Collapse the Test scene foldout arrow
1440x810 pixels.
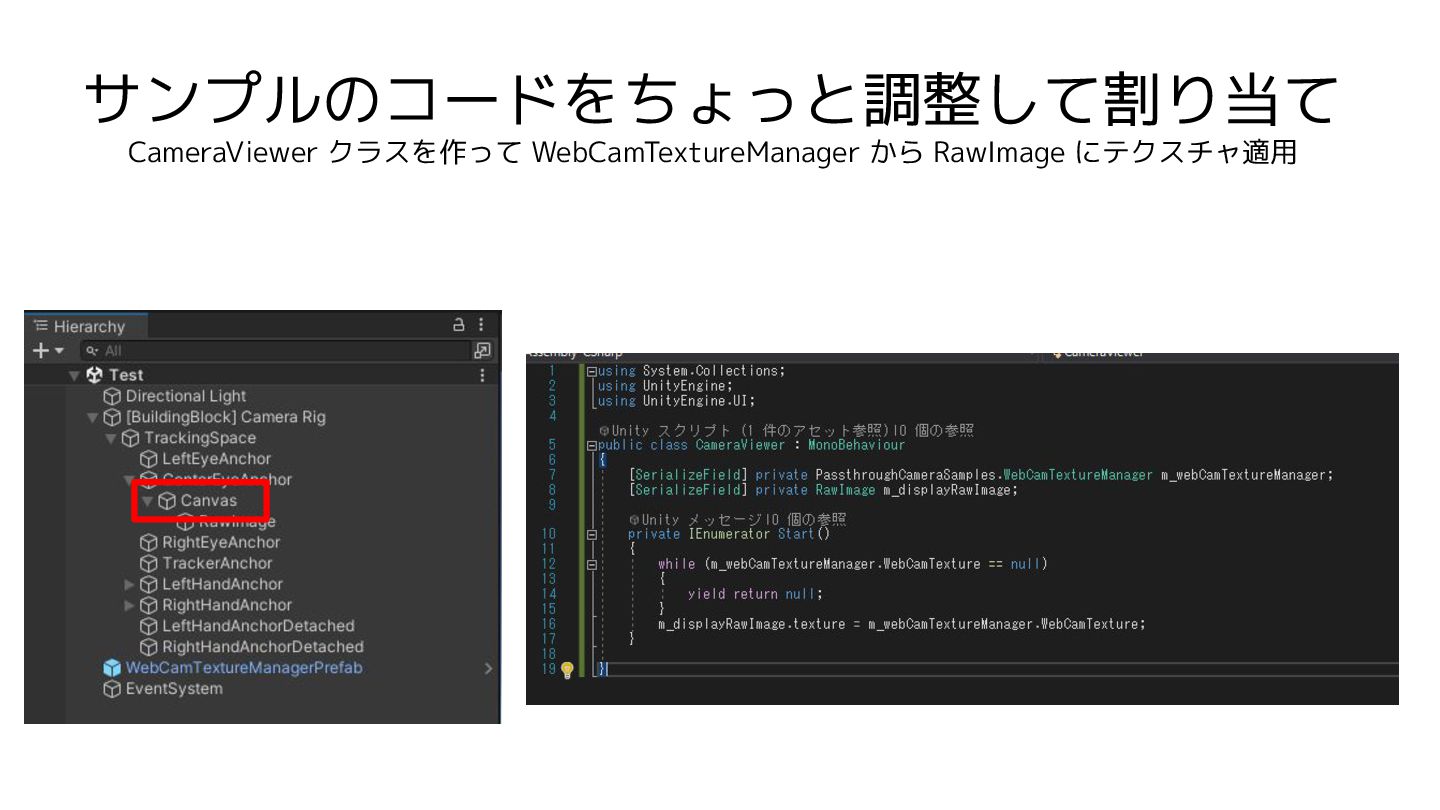pos(74,375)
